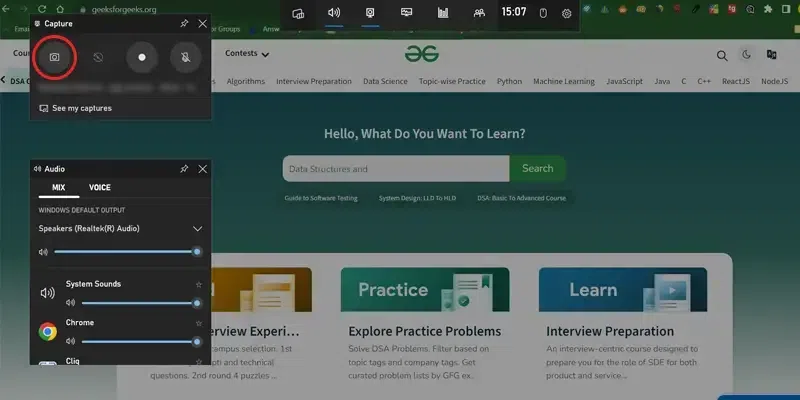Screen dimensions: 800x400
Task: Close the Audio widget
Action: (x=203, y=169)
